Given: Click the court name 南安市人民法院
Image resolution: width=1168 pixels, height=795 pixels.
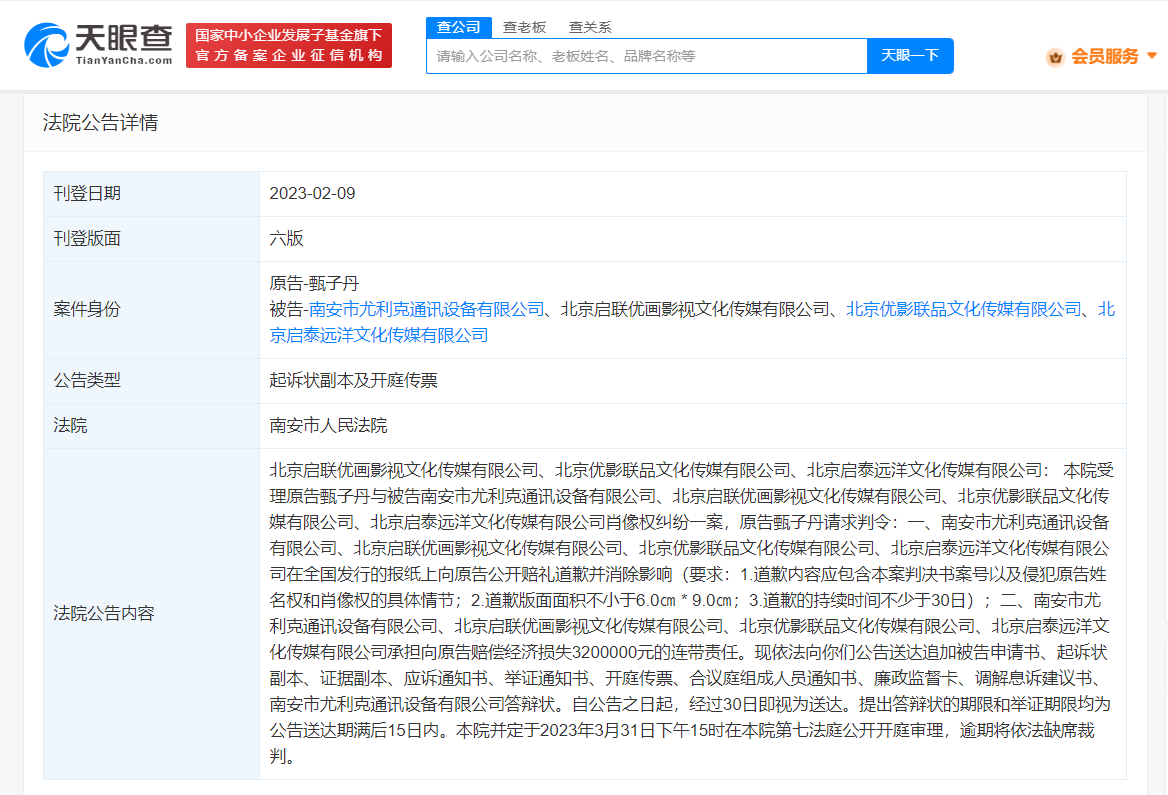Looking at the screenshot, I should pos(328,425).
